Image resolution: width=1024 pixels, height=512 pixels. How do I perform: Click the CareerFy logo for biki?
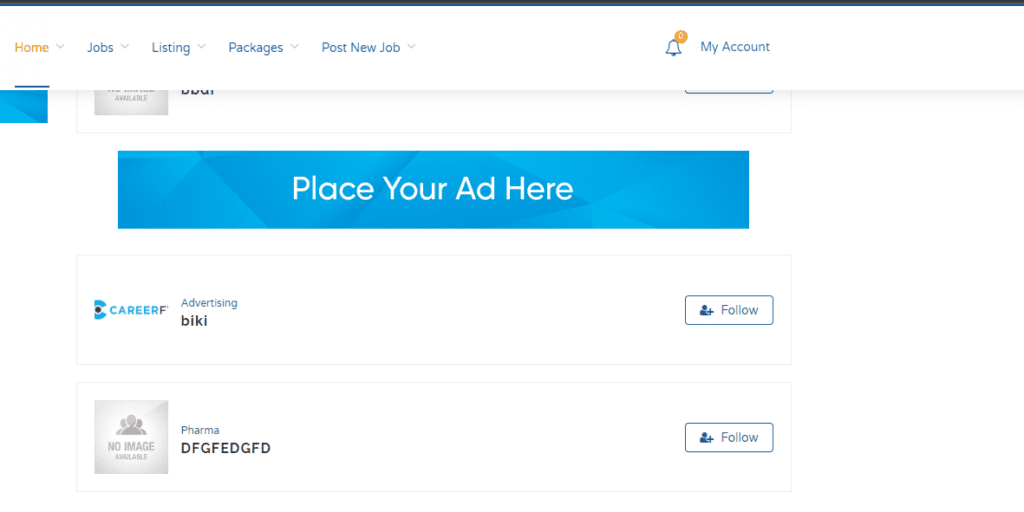(130, 310)
